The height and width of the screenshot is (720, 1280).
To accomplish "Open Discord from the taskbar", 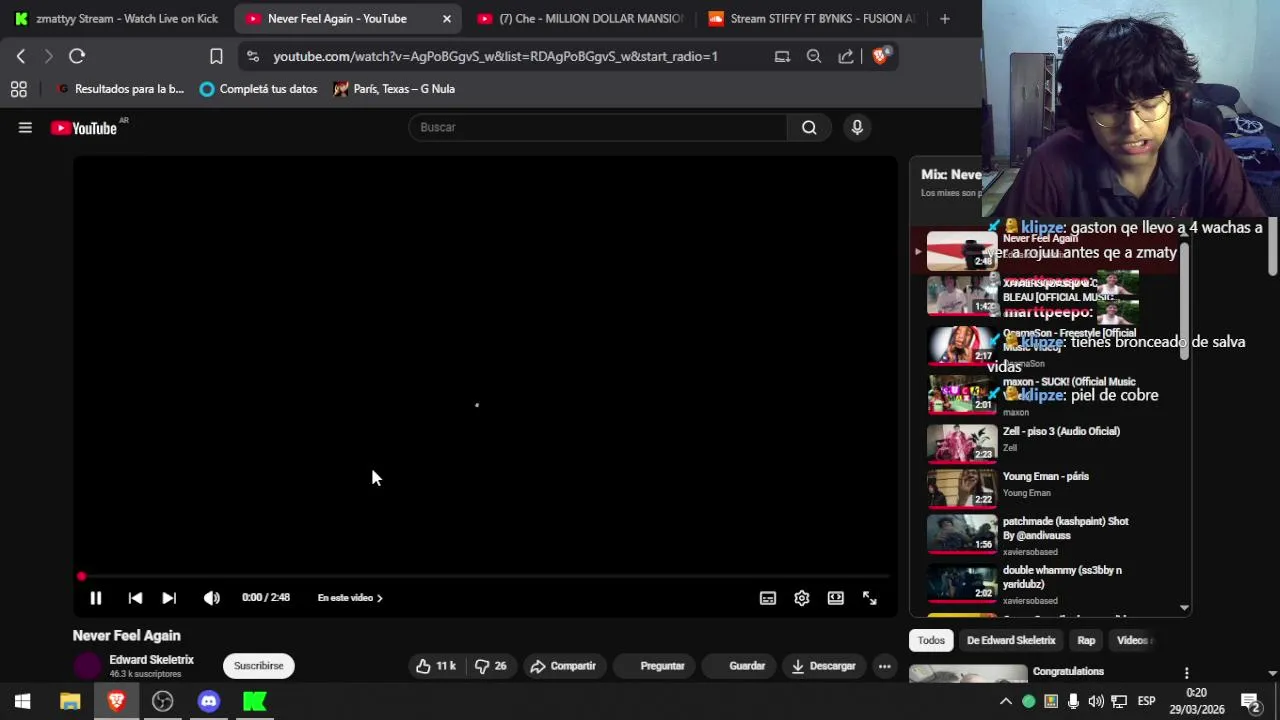I will pyautogui.click(x=208, y=702).
